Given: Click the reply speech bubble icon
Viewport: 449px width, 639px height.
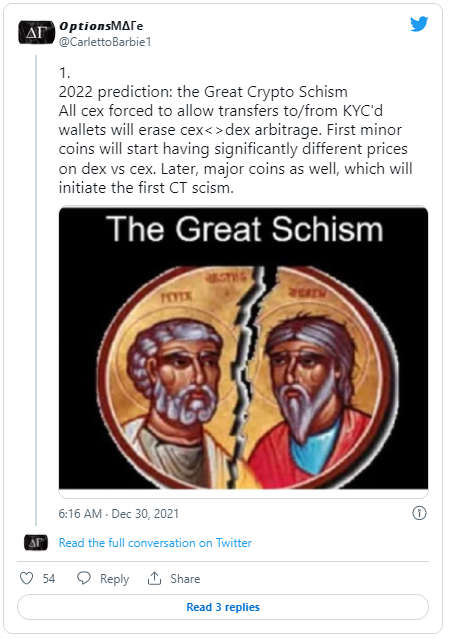Looking at the screenshot, I should [x=84, y=578].
